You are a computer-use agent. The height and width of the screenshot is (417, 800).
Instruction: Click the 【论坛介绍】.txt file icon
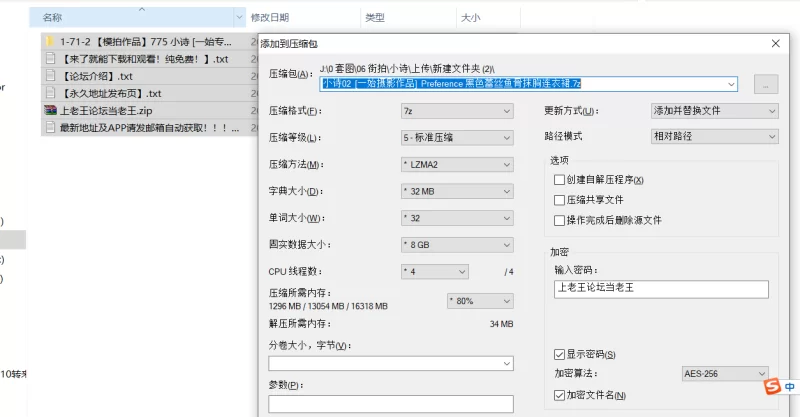[x=50, y=76]
